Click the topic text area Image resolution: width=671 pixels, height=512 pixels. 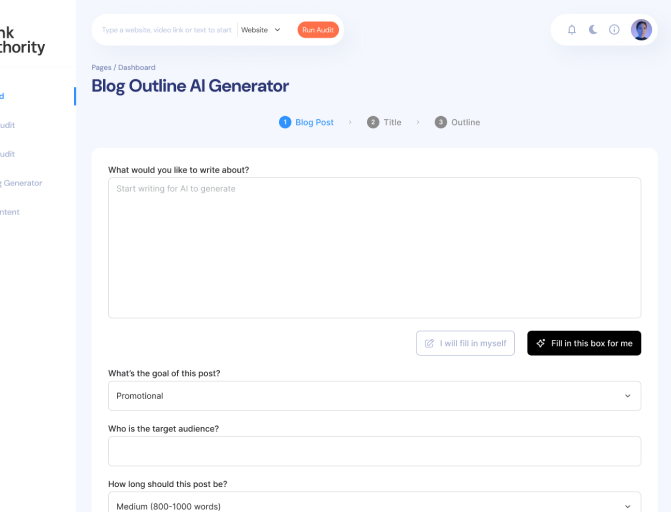(x=374, y=248)
